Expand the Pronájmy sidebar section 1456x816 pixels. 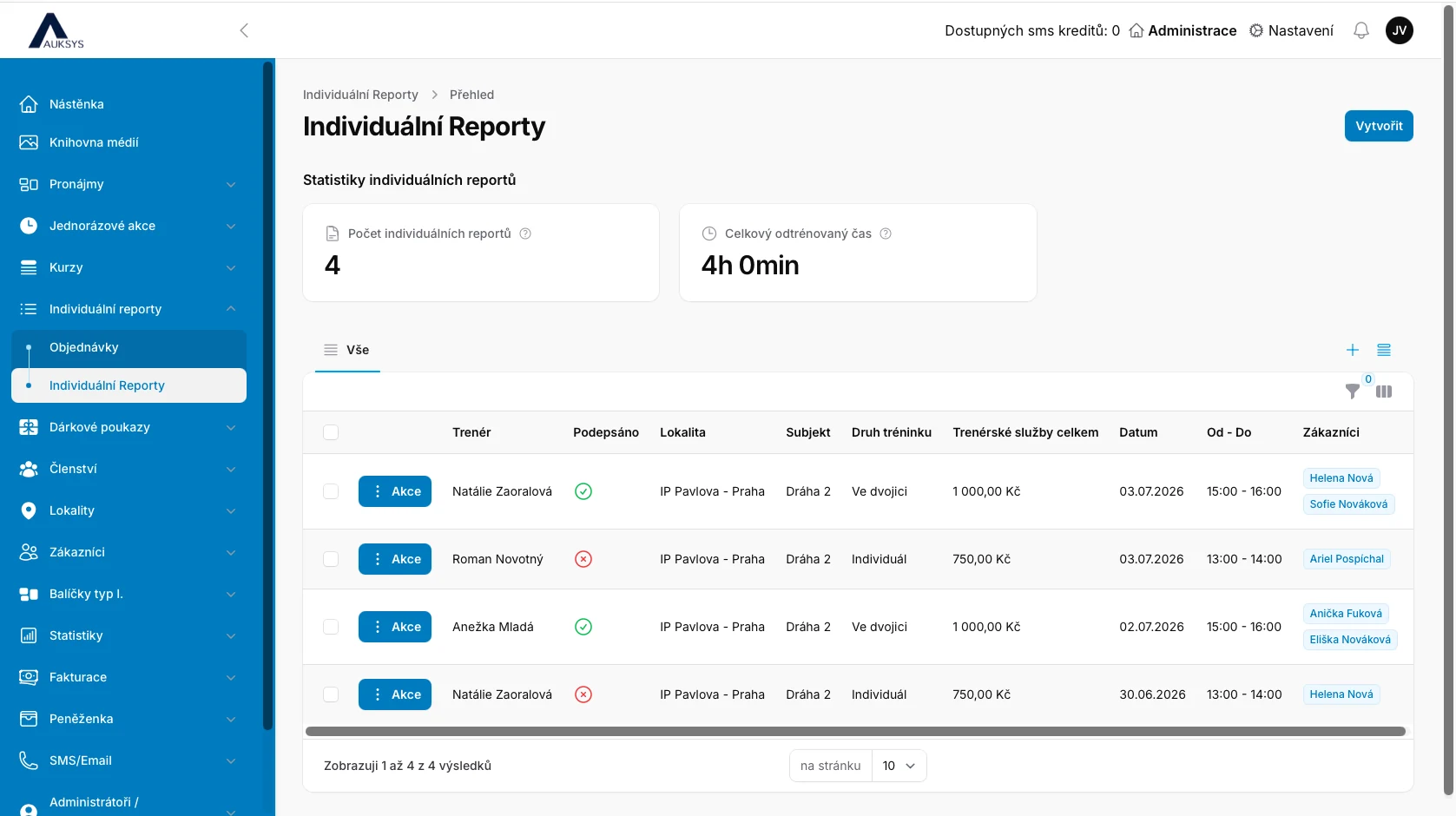point(128,184)
